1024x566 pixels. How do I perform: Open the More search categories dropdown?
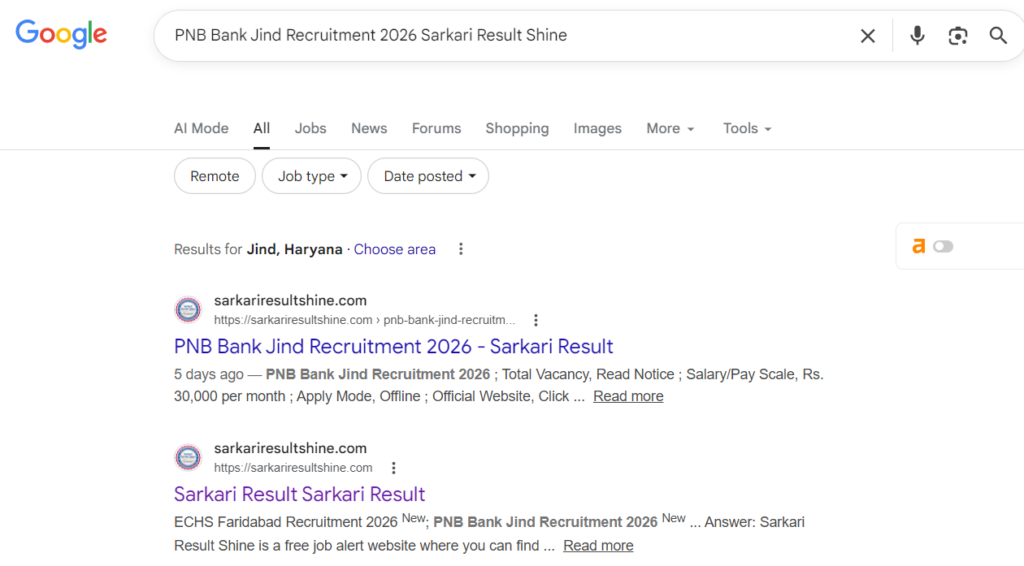pyautogui.click(x=670, y=128)
